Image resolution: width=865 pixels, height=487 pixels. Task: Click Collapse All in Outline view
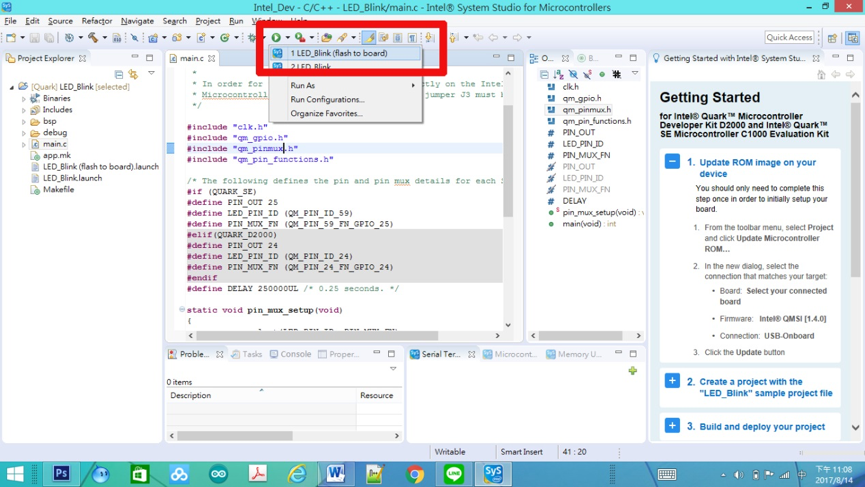click(544, 74)
